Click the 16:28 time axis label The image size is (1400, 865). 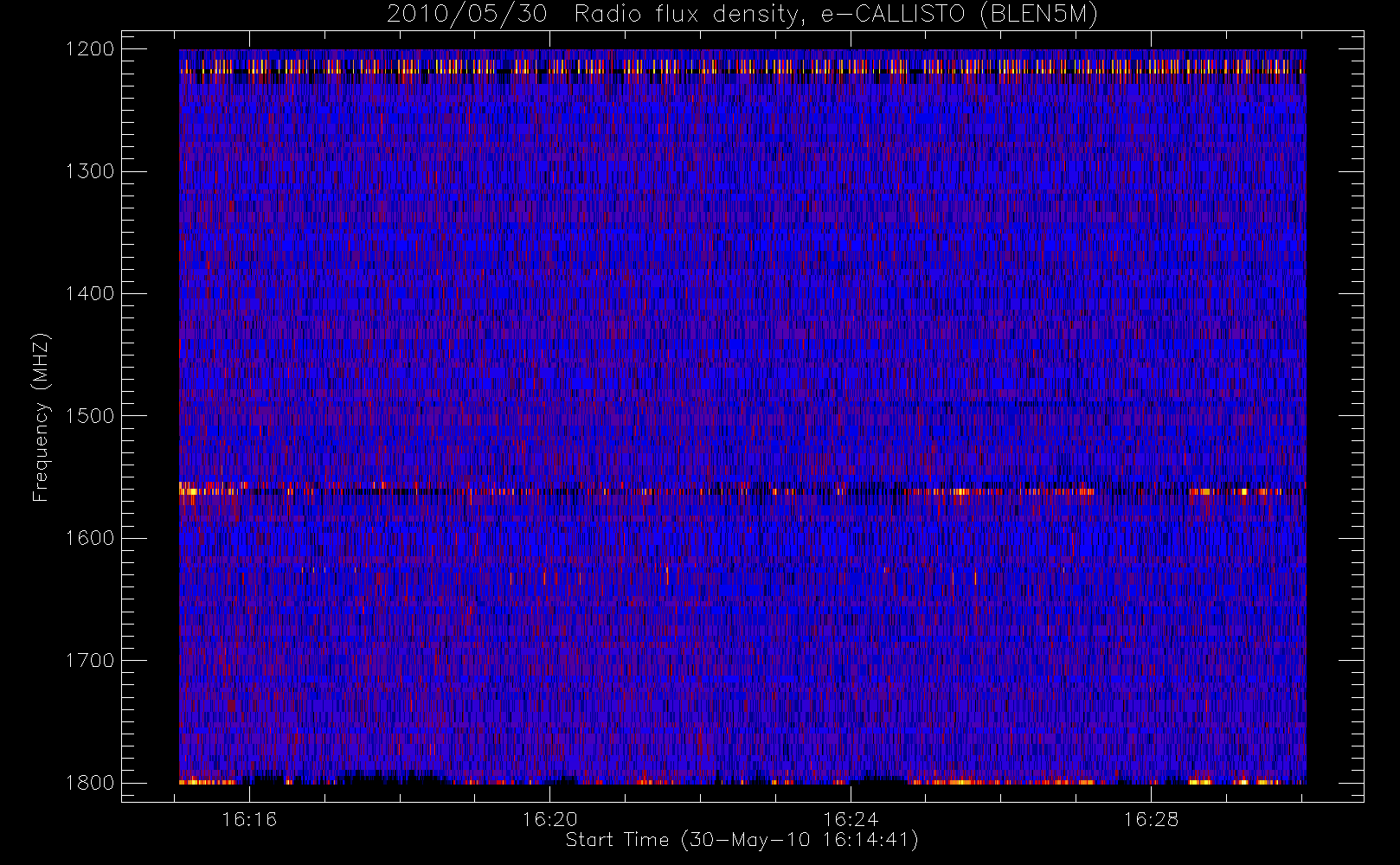click(1152, 819)
